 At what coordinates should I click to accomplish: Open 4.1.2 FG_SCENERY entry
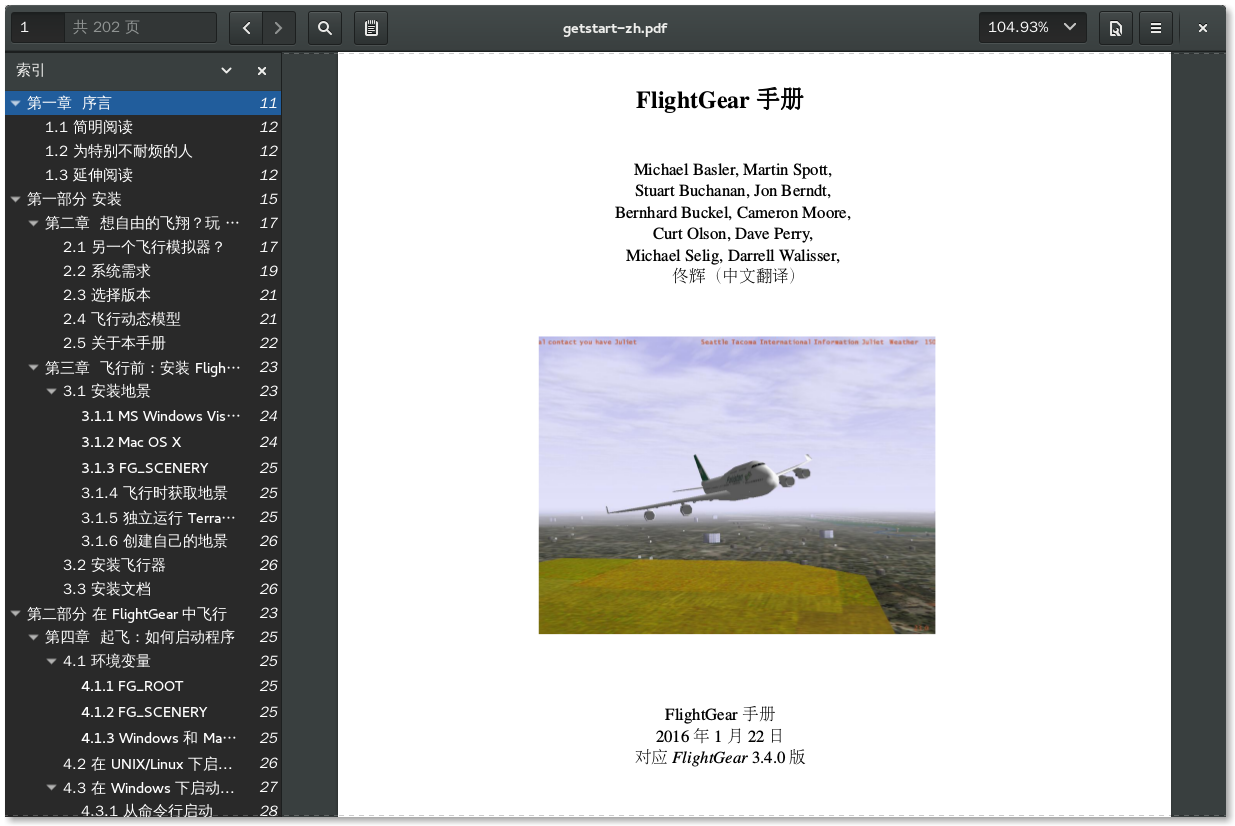(x=143, y=712)
